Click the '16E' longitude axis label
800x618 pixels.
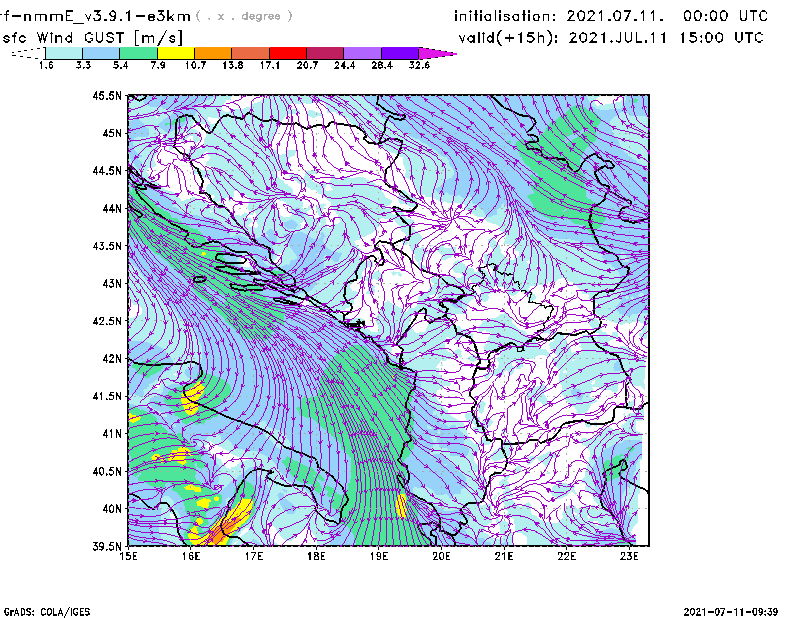click(x=191, y=556)
